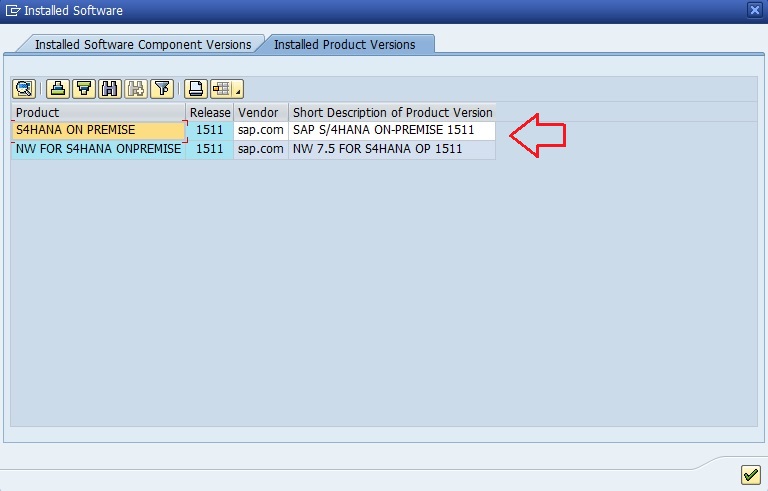The width and height of the screenshot is (768, 491).
Task: Click the Choose Layout grid icon
Action: point(221,89)
